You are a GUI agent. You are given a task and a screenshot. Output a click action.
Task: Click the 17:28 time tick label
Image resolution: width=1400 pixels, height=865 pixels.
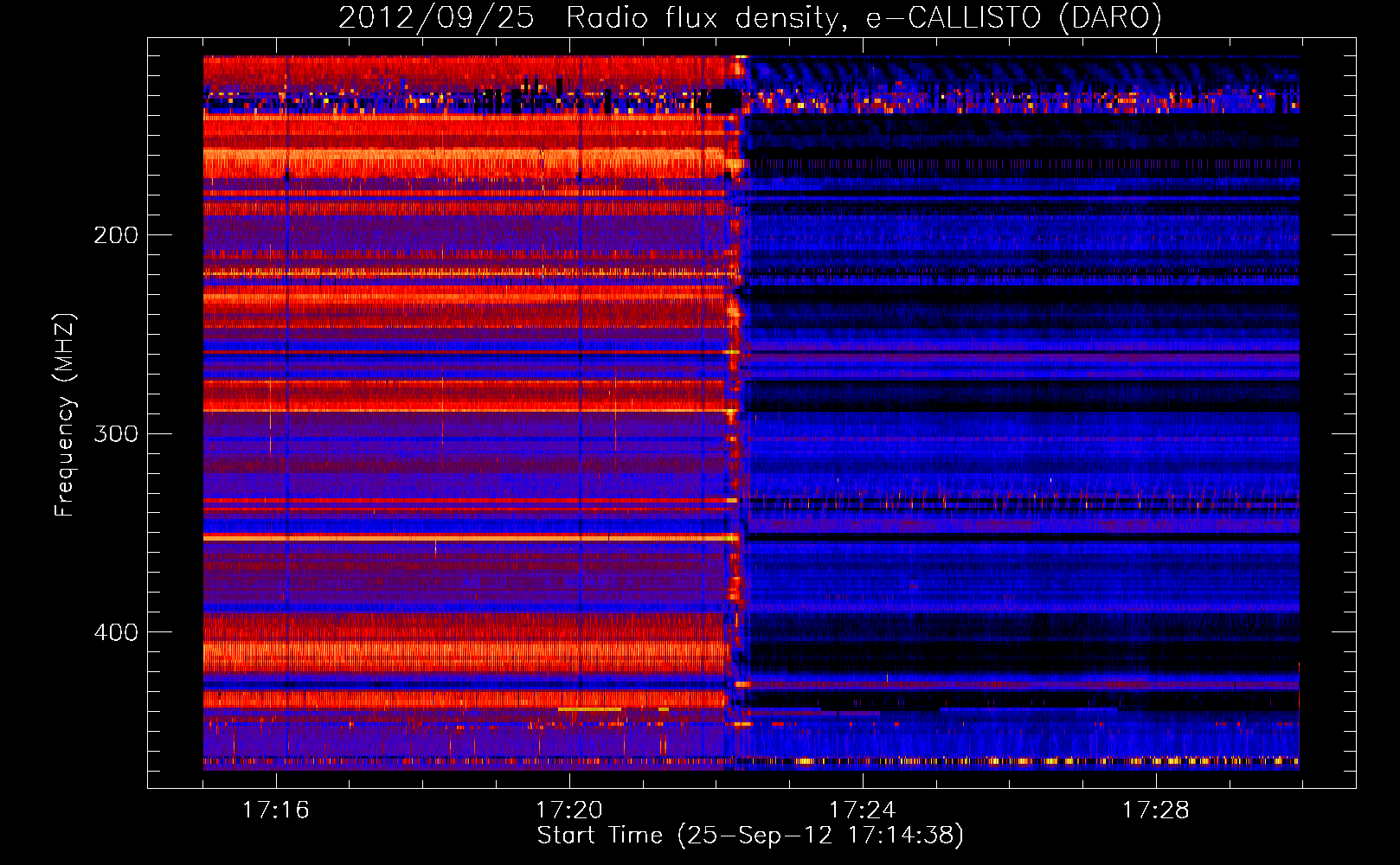[x=1155, y=811]
